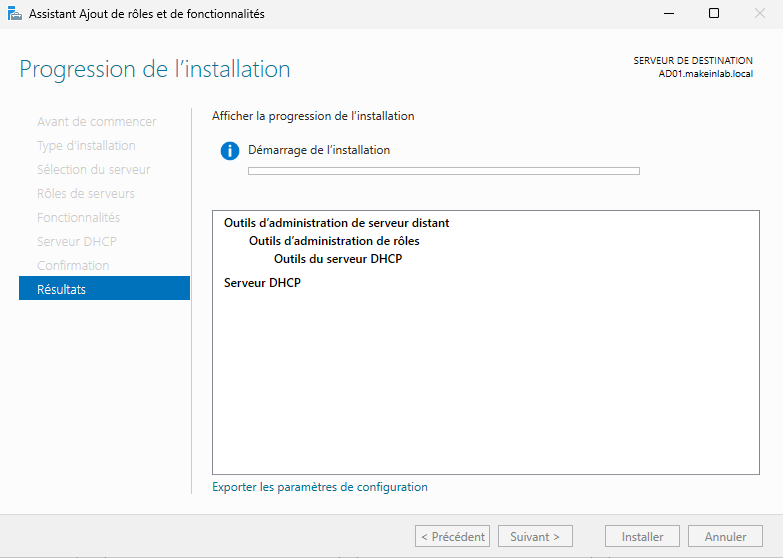Screen dimensions: 783x558
Task: Minimize the wizard window
Action: click(667, 14)
